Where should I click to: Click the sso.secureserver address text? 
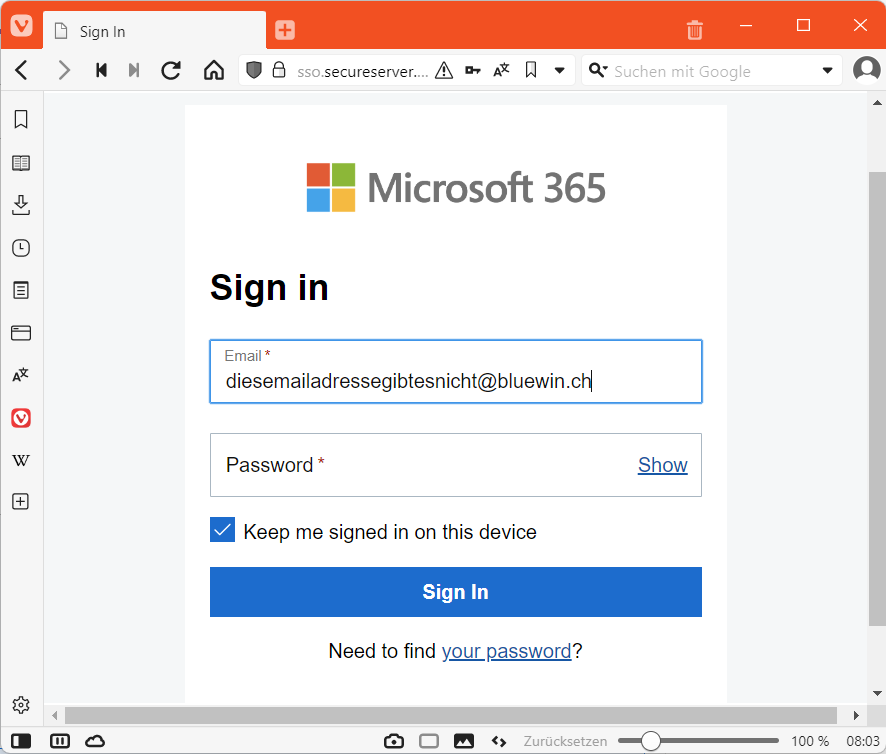363,71
